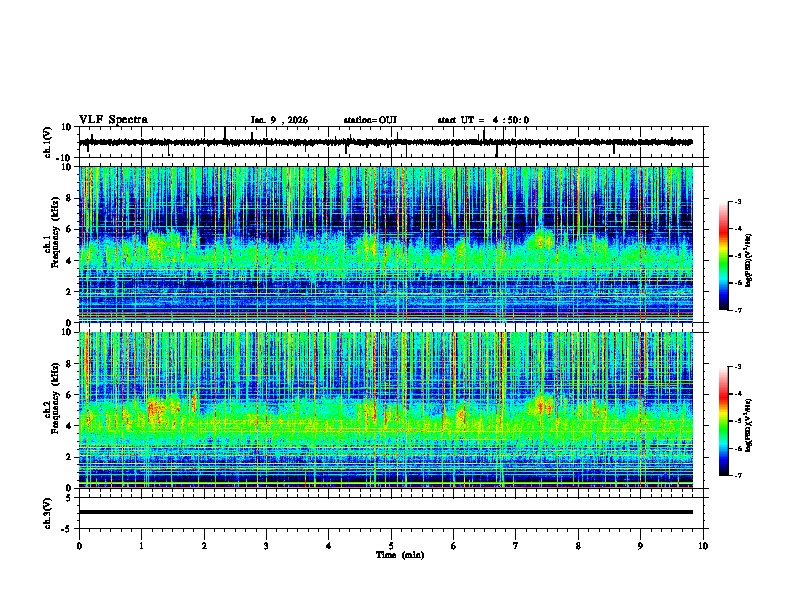Click the '-10' tick on the ch.1(V) axis

tap(65, 158)
